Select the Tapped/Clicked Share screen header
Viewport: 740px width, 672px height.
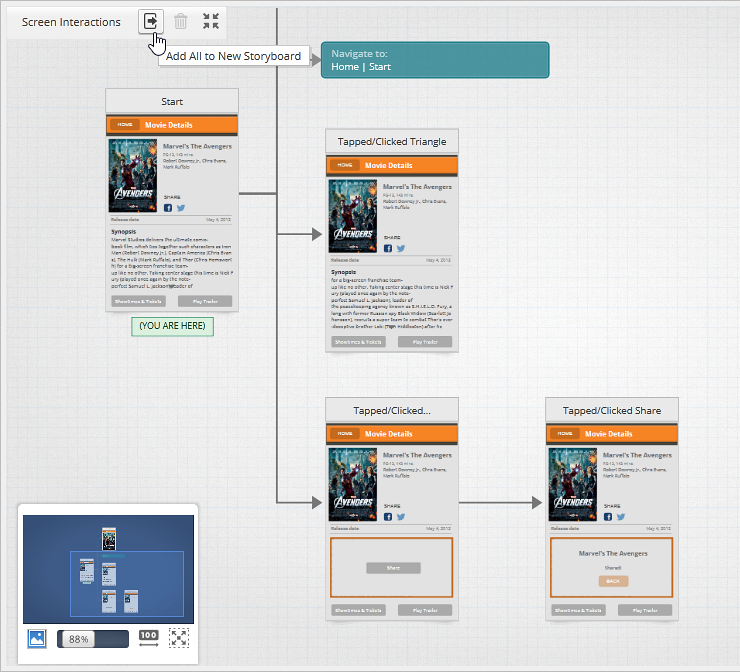point(612,411)
